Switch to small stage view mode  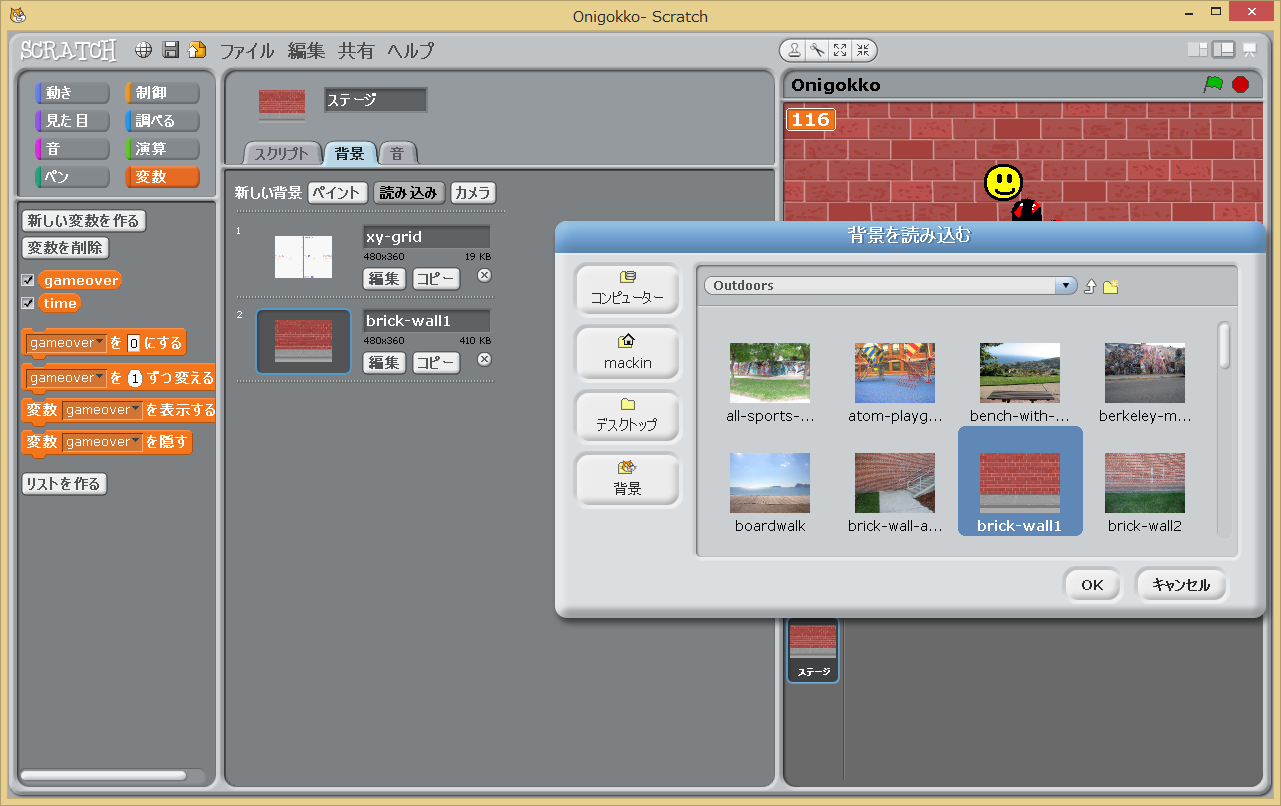[1197, 50]
